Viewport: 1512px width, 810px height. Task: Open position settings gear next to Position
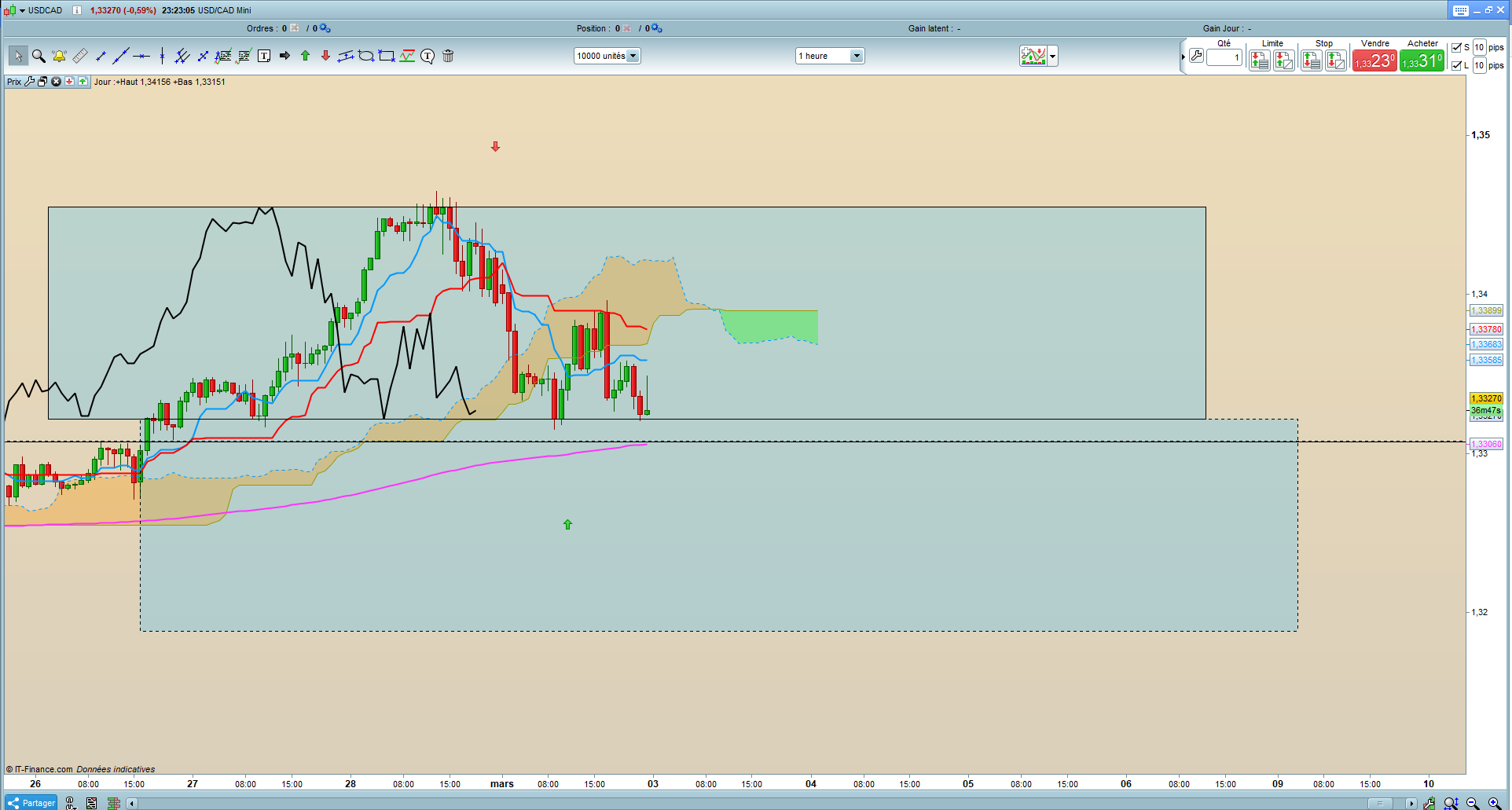(657, 28)
